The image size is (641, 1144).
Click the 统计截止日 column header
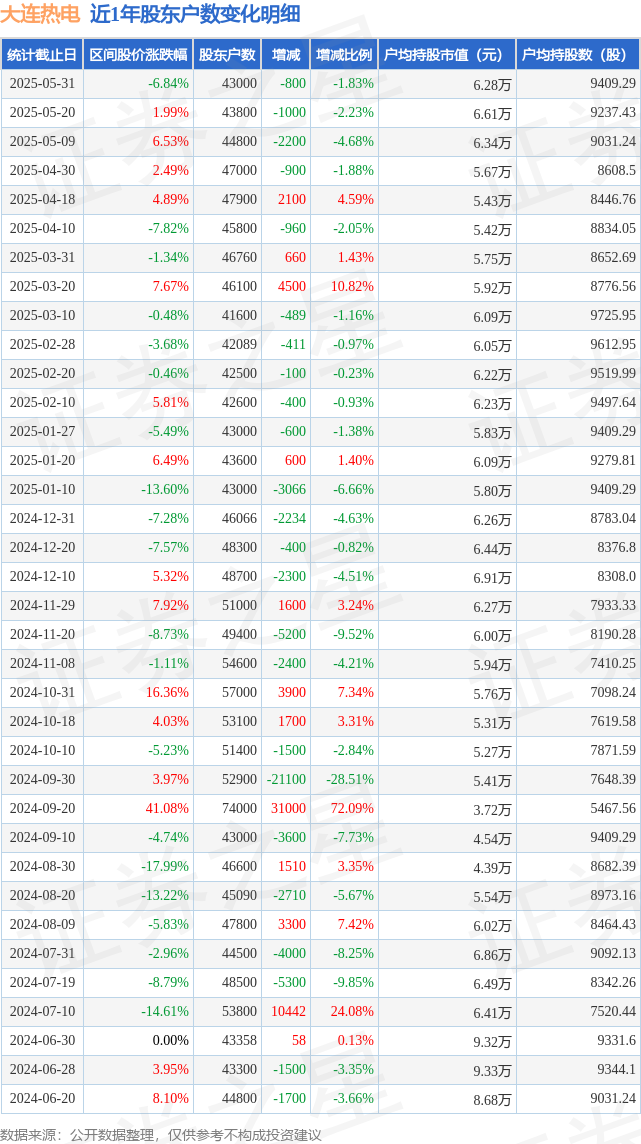[42, 55]
